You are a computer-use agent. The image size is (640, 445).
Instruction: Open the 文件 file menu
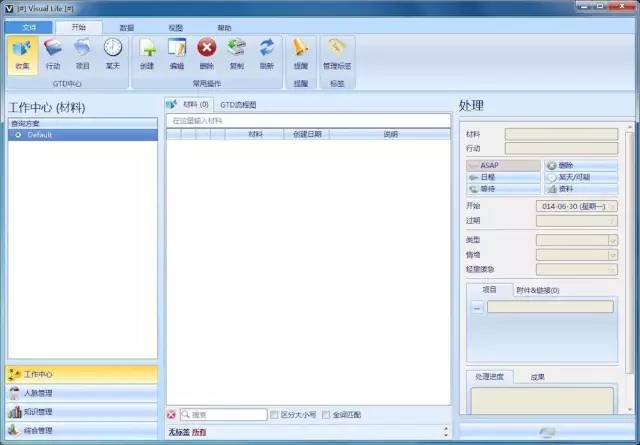pos(29,27)
